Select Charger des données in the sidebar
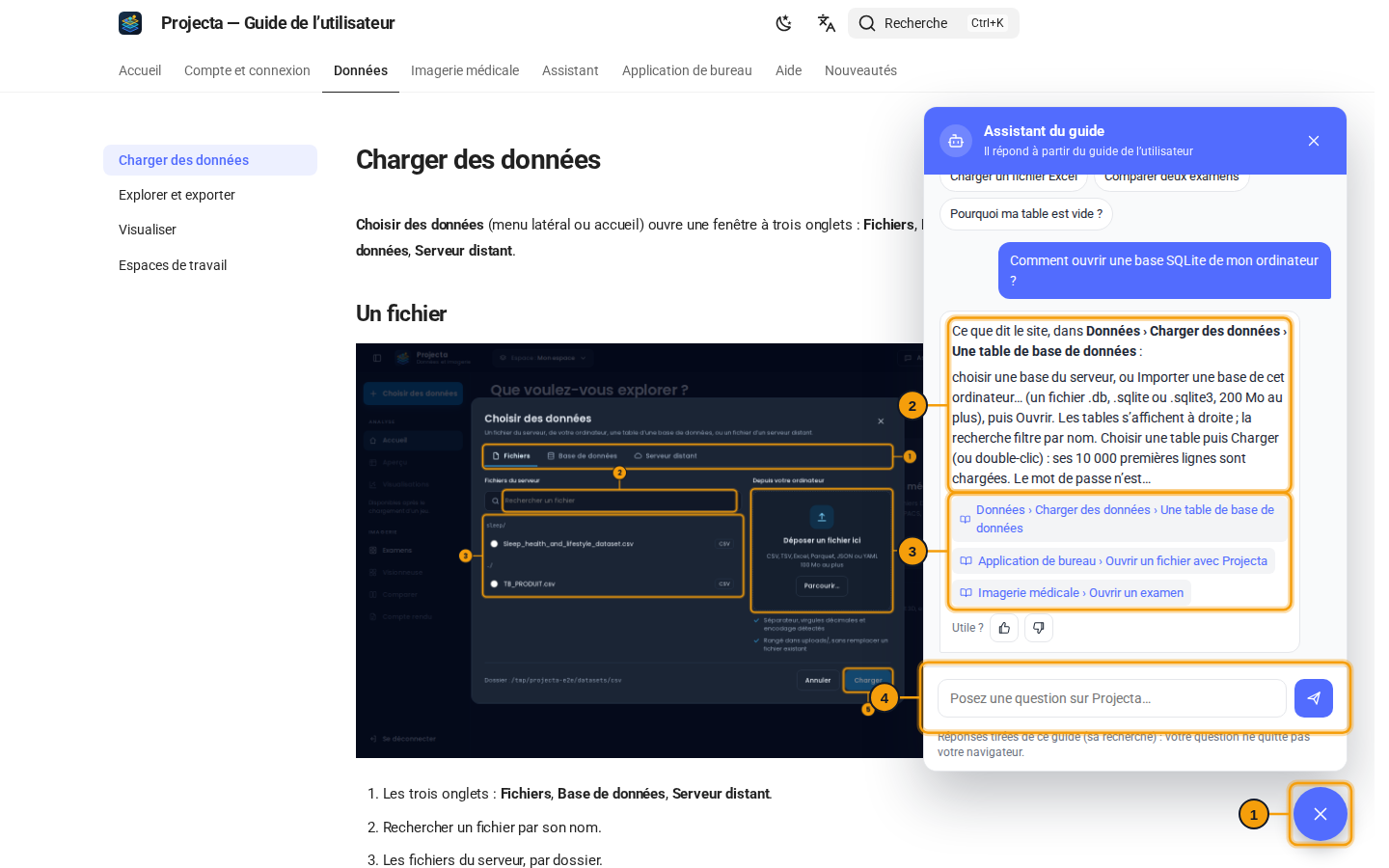Viewport: 1389px width, 868px height. [x=210, y=160]
